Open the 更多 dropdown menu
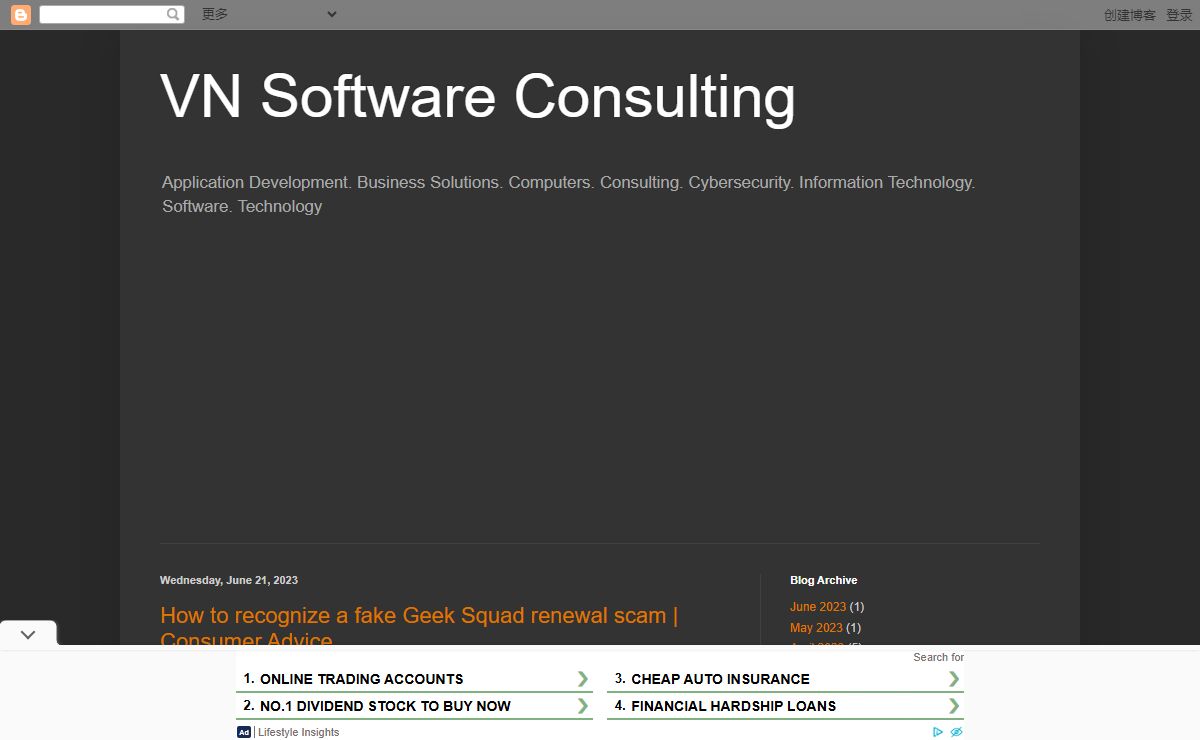 [269, 14]
